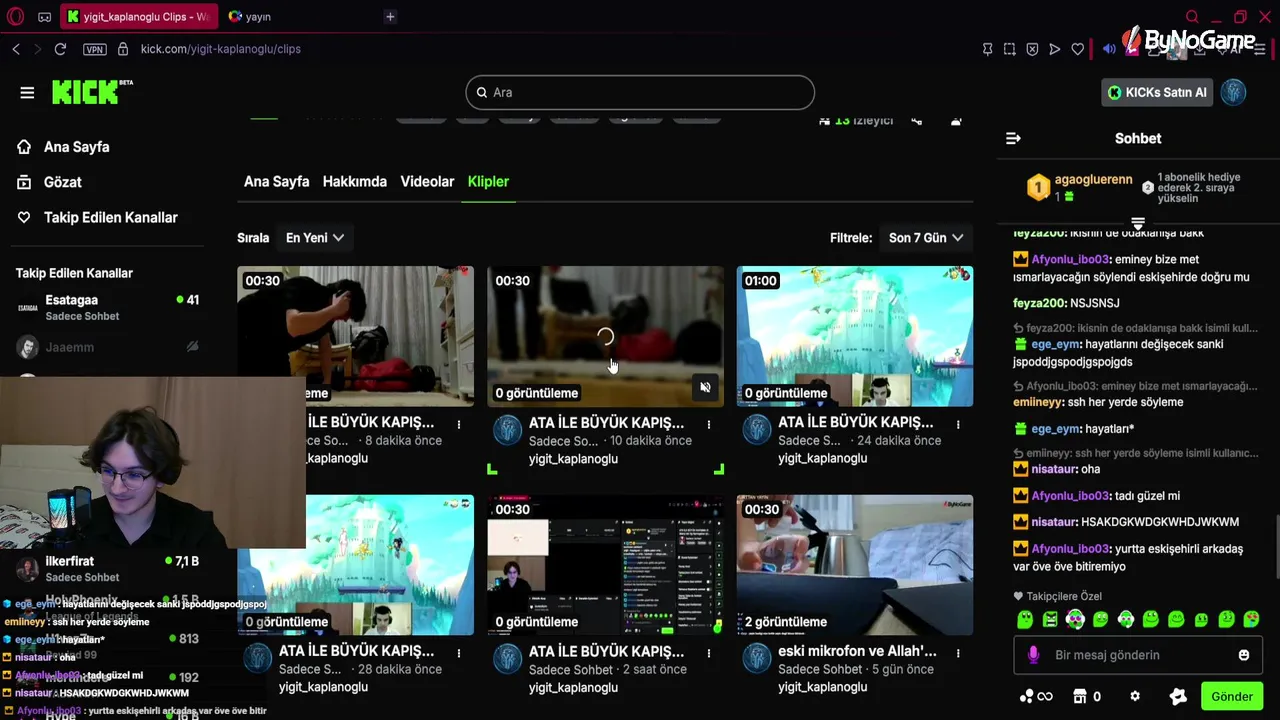Click the pin icon in address bar
The width and height of the screenshot is (1280, 720).
(987, 49)
